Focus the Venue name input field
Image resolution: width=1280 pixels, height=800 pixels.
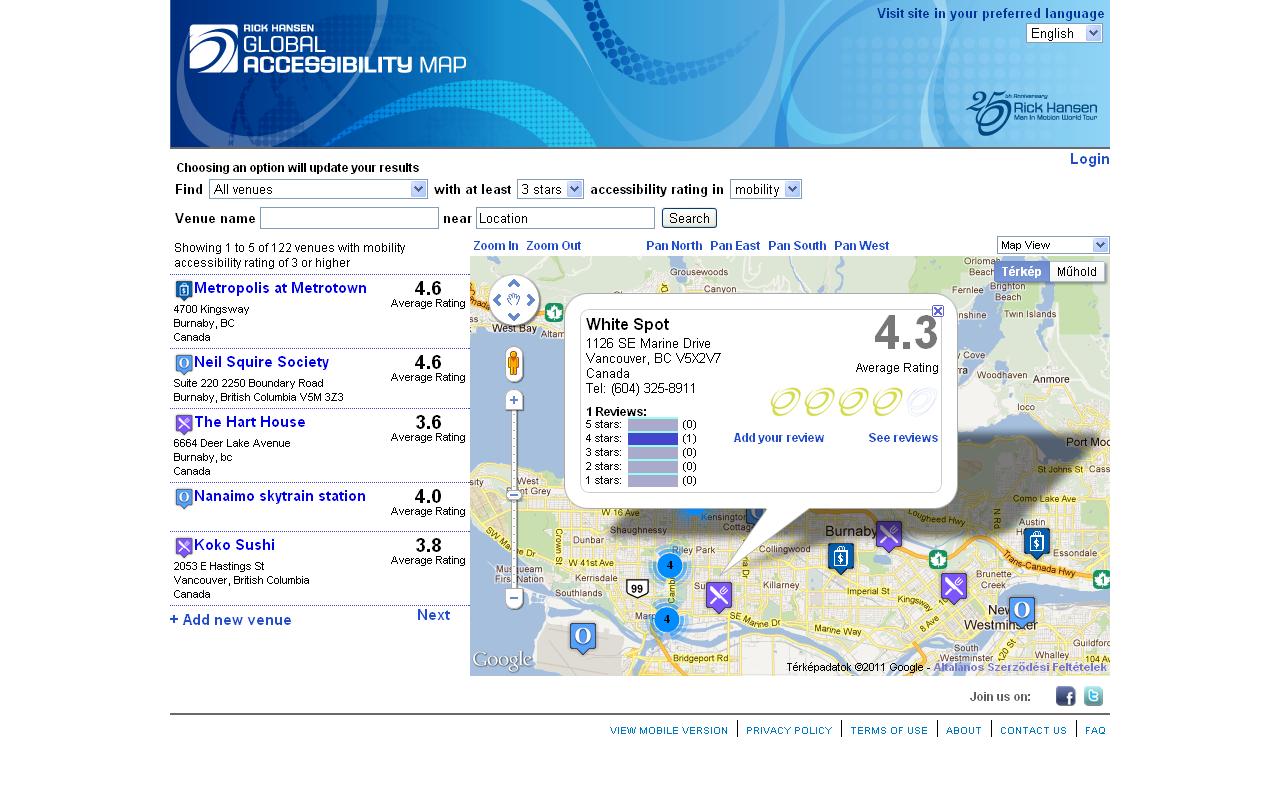pos(349,218)
